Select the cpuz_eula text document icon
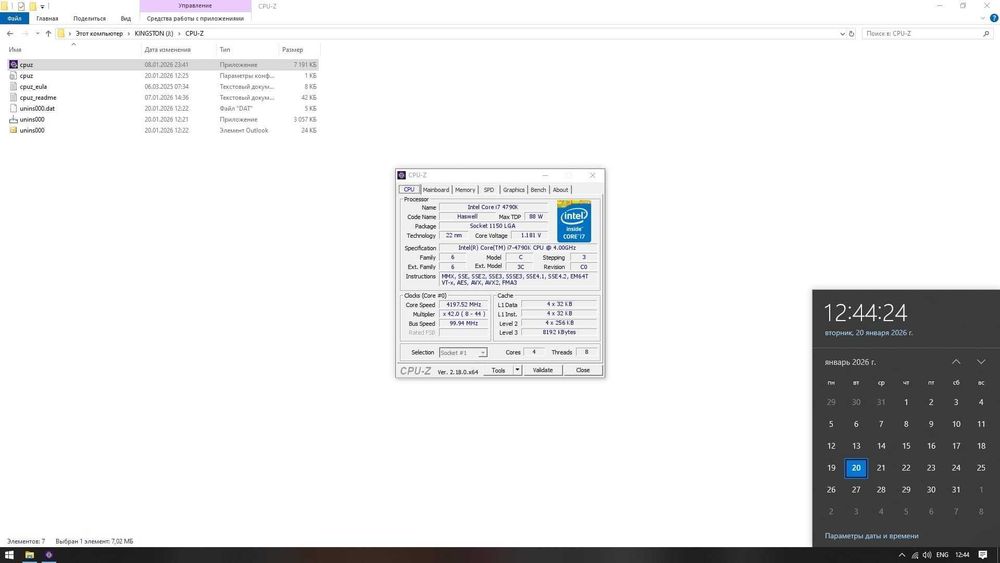1000x563 pixels. 13,86
